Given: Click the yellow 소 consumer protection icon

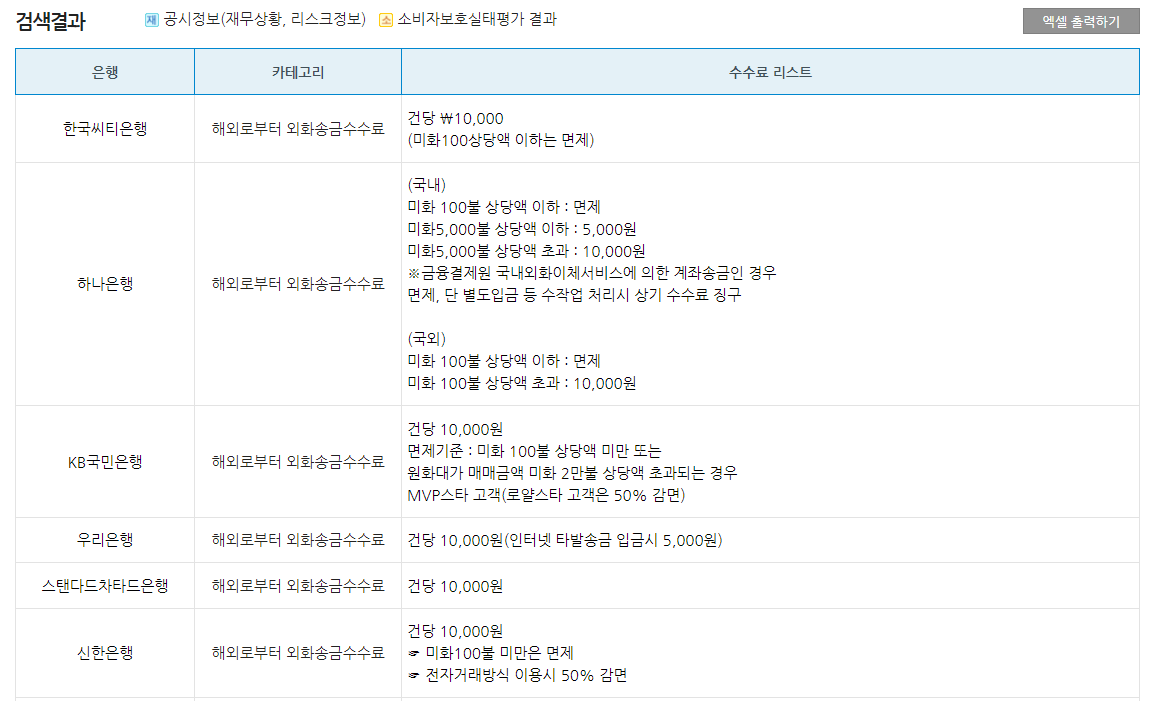Looking at the screenshot, I should tap(385, 20).
